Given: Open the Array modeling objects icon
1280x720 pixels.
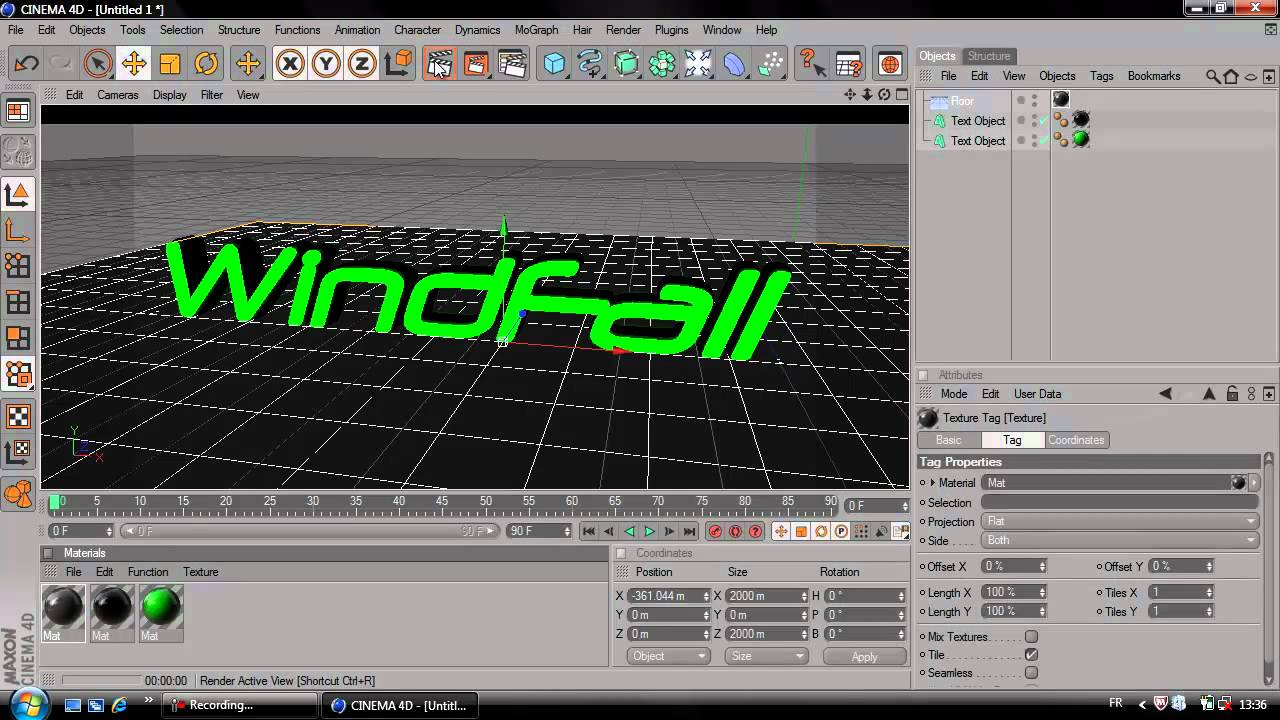Looking at the screenshot, I should tap(662, 65).
